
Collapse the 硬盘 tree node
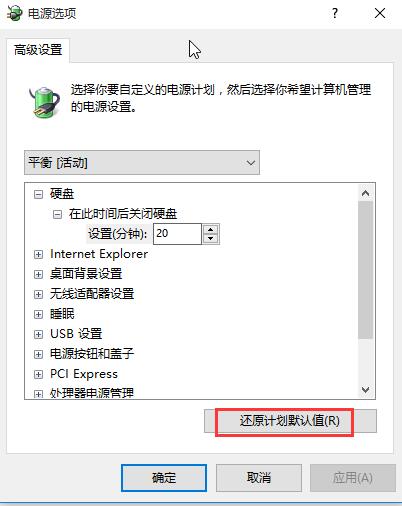pos(39,194)
